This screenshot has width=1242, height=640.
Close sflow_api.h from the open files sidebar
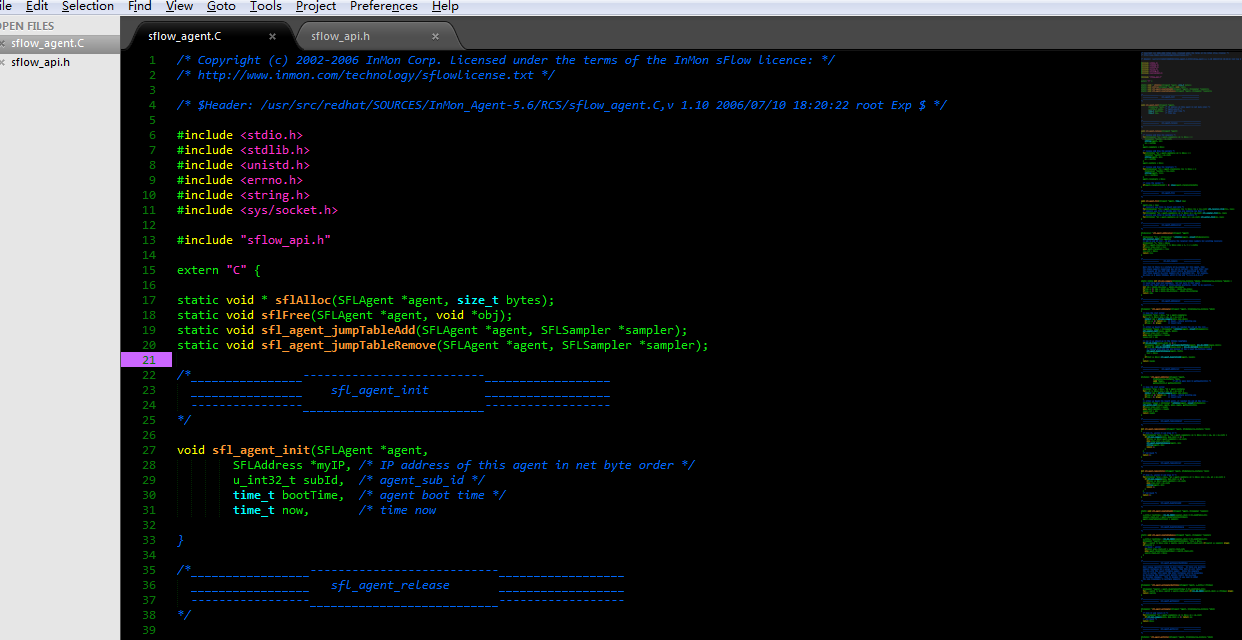pos(3,62)
